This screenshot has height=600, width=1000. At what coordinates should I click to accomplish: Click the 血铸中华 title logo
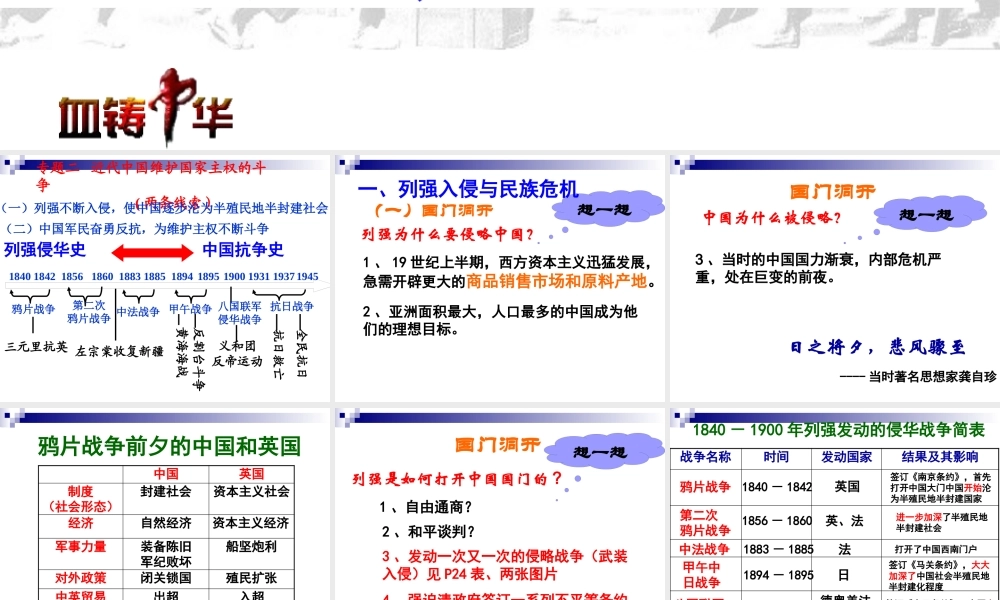(x=146, y=107)
